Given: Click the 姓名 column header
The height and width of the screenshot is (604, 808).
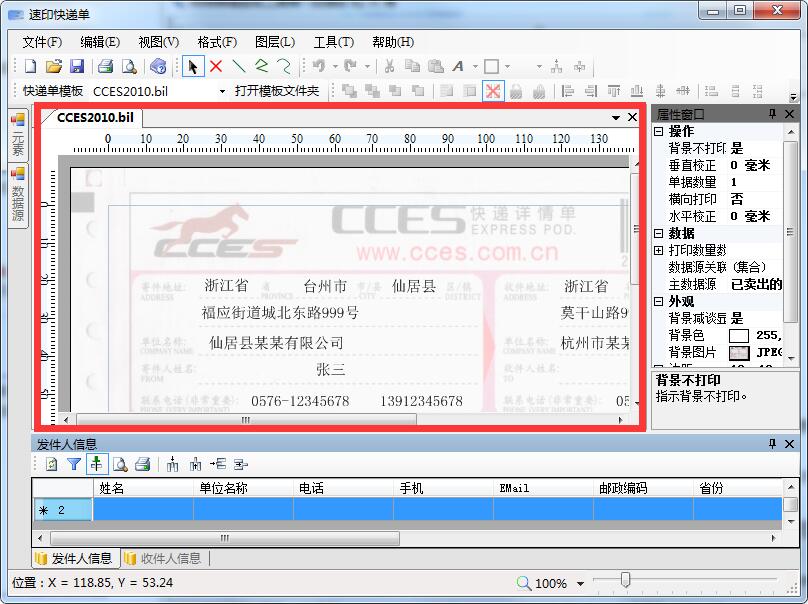Looking at the screenshot, I should (112, 488).
